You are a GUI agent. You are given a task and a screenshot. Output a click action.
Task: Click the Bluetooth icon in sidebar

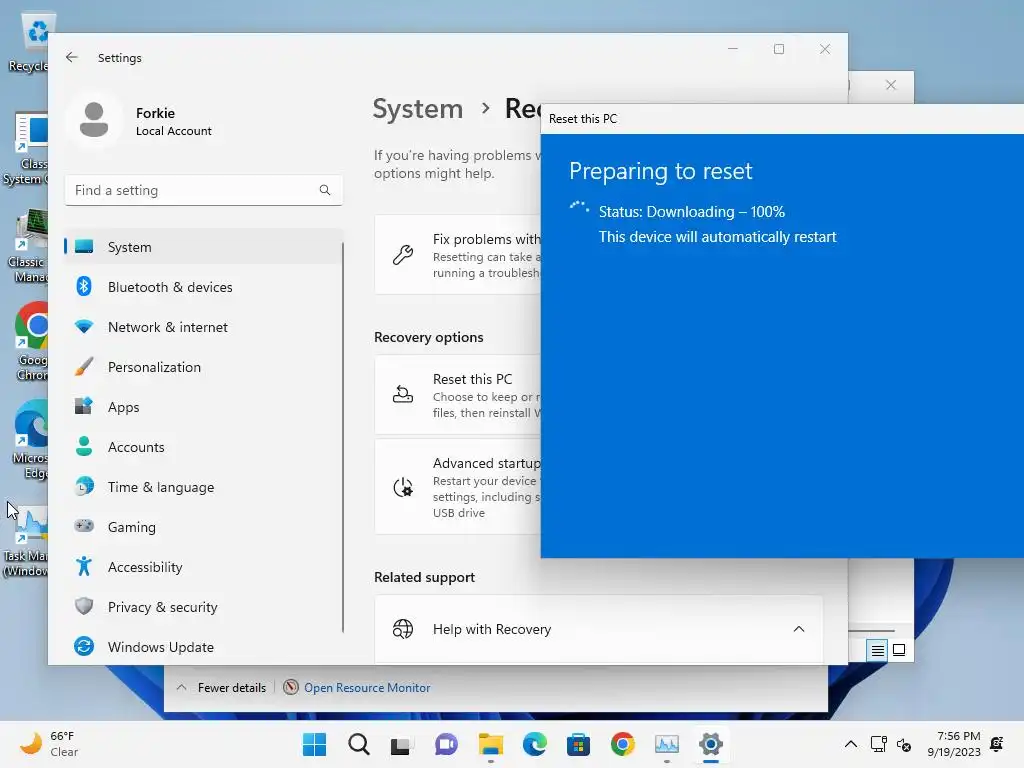pos(84,286)
